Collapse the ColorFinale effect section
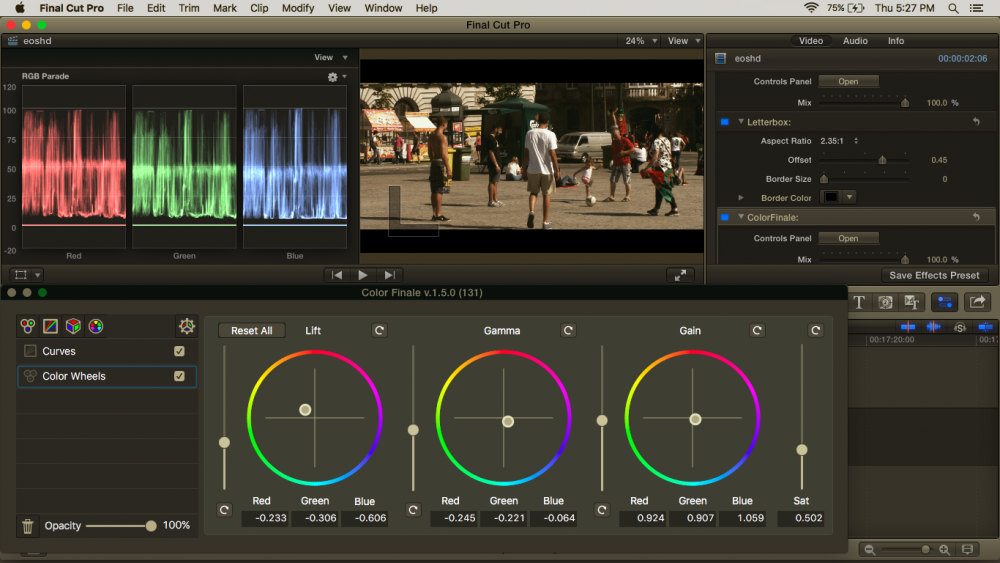Image resolution: width=1000 pixels, height=563 pixels. [x=741, y=217]
